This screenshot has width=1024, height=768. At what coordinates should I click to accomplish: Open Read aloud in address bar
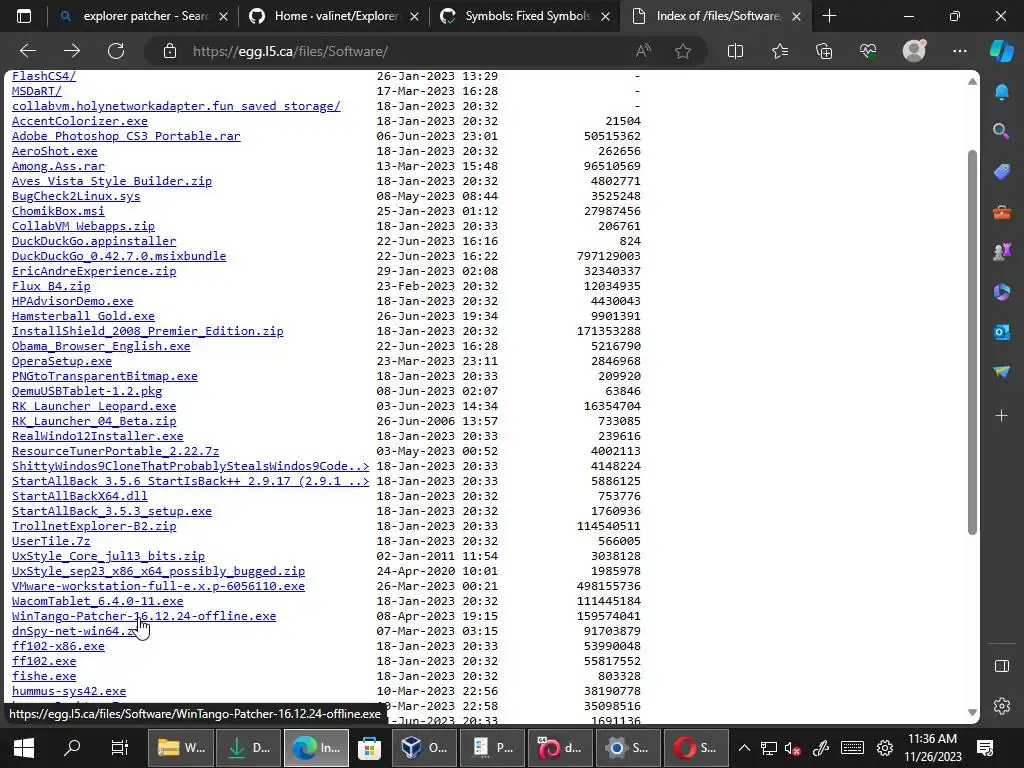coord(643,51)
